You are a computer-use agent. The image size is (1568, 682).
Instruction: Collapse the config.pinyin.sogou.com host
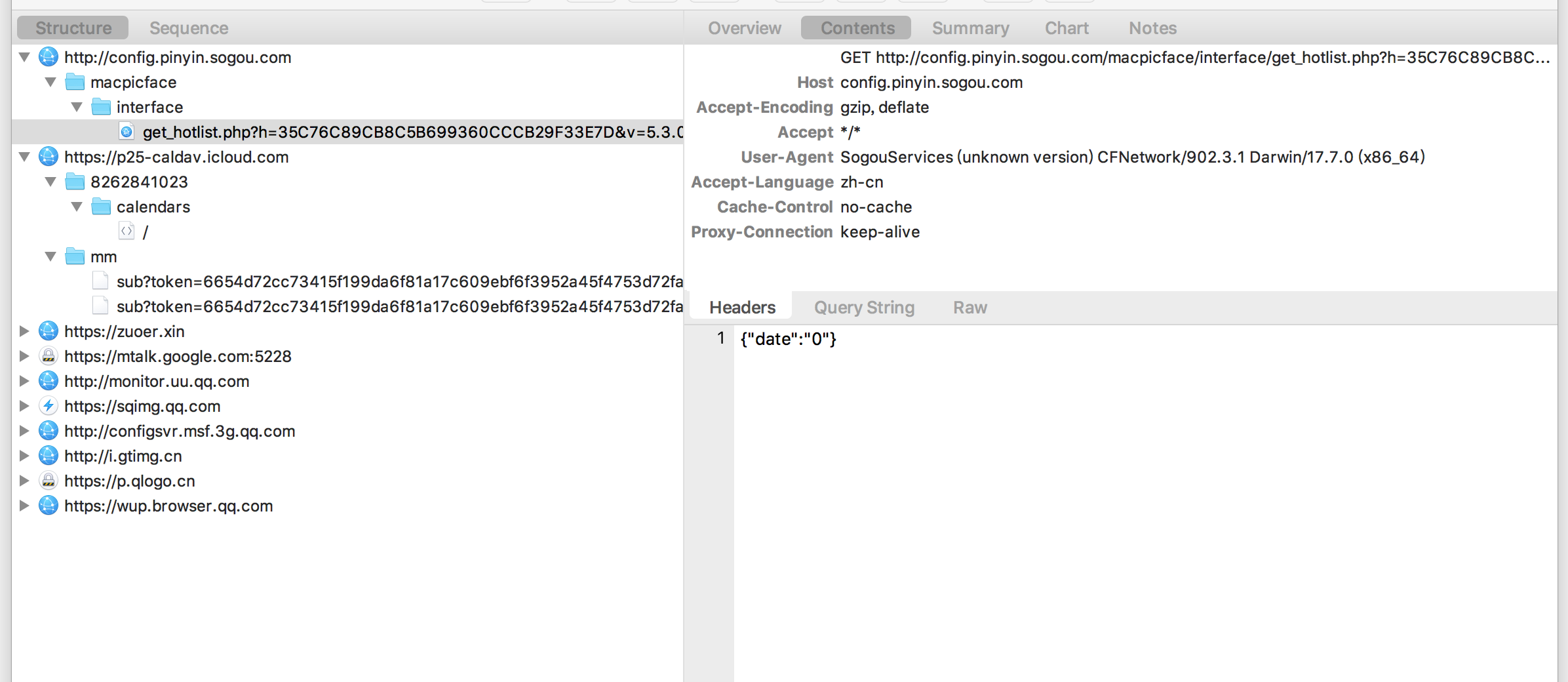(x=24, y=57)
